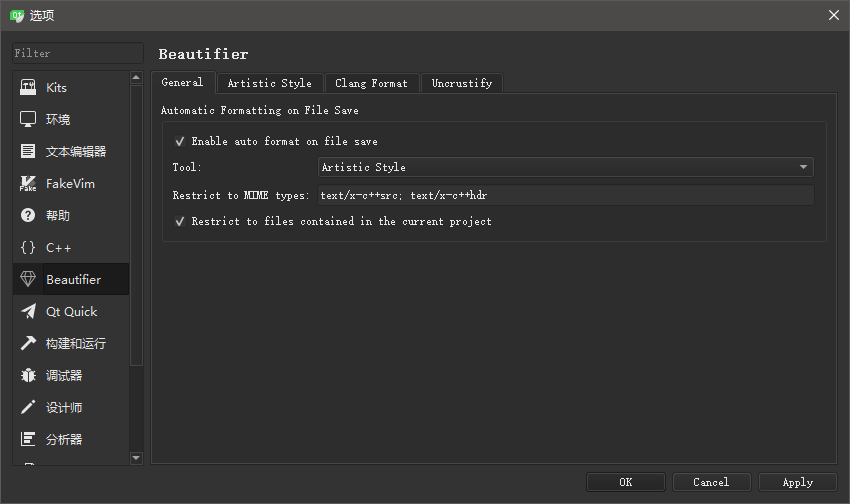Viewport: 850px width, 504px height.
Task: Select the 构建和运行 hammer icon
Action: (x=28, y=344)
